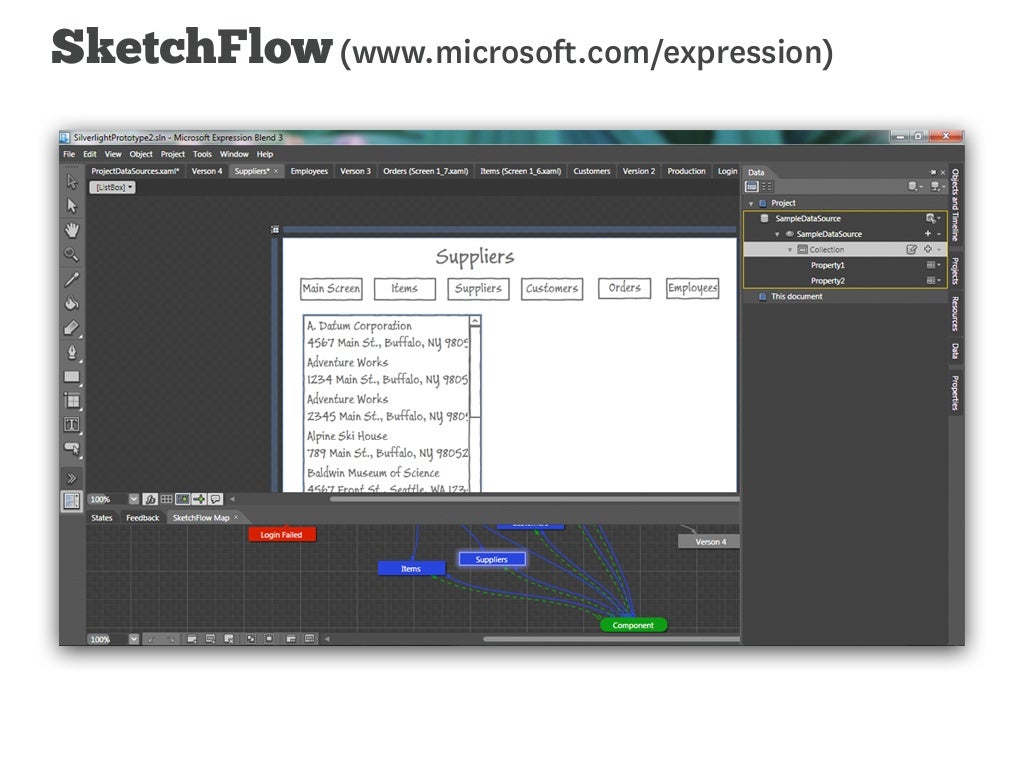
Task: Select the Rectangle shape tool
Action: 72,377
